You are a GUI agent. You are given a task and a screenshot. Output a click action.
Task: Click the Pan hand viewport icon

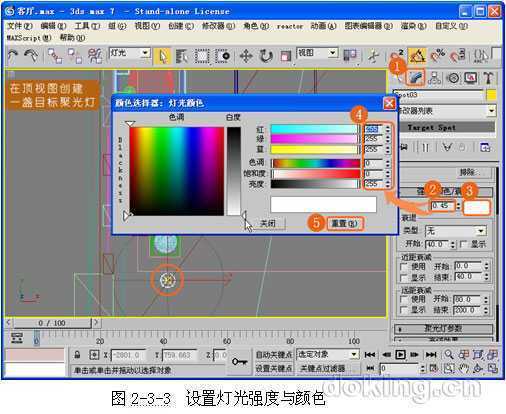[464, 368]
